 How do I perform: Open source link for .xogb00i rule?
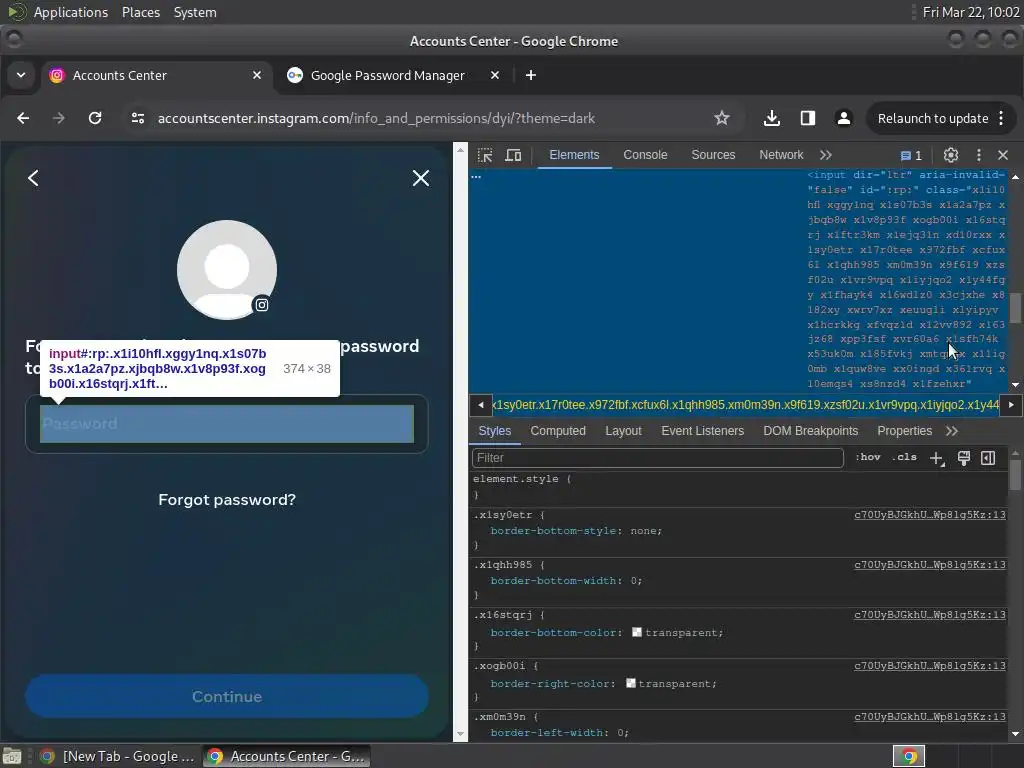coord(930,665)
